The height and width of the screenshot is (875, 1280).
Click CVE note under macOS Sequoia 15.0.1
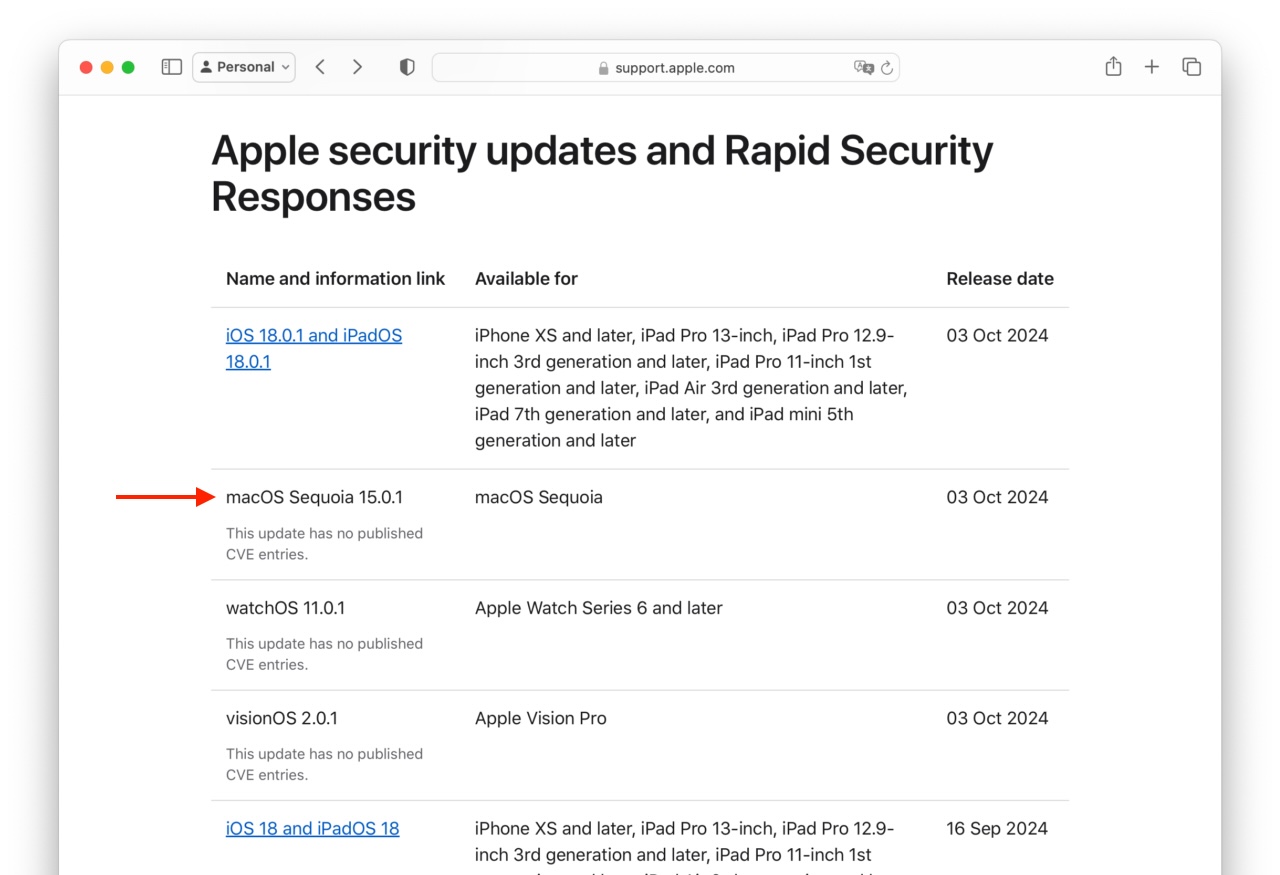click(x=324, y=544)
